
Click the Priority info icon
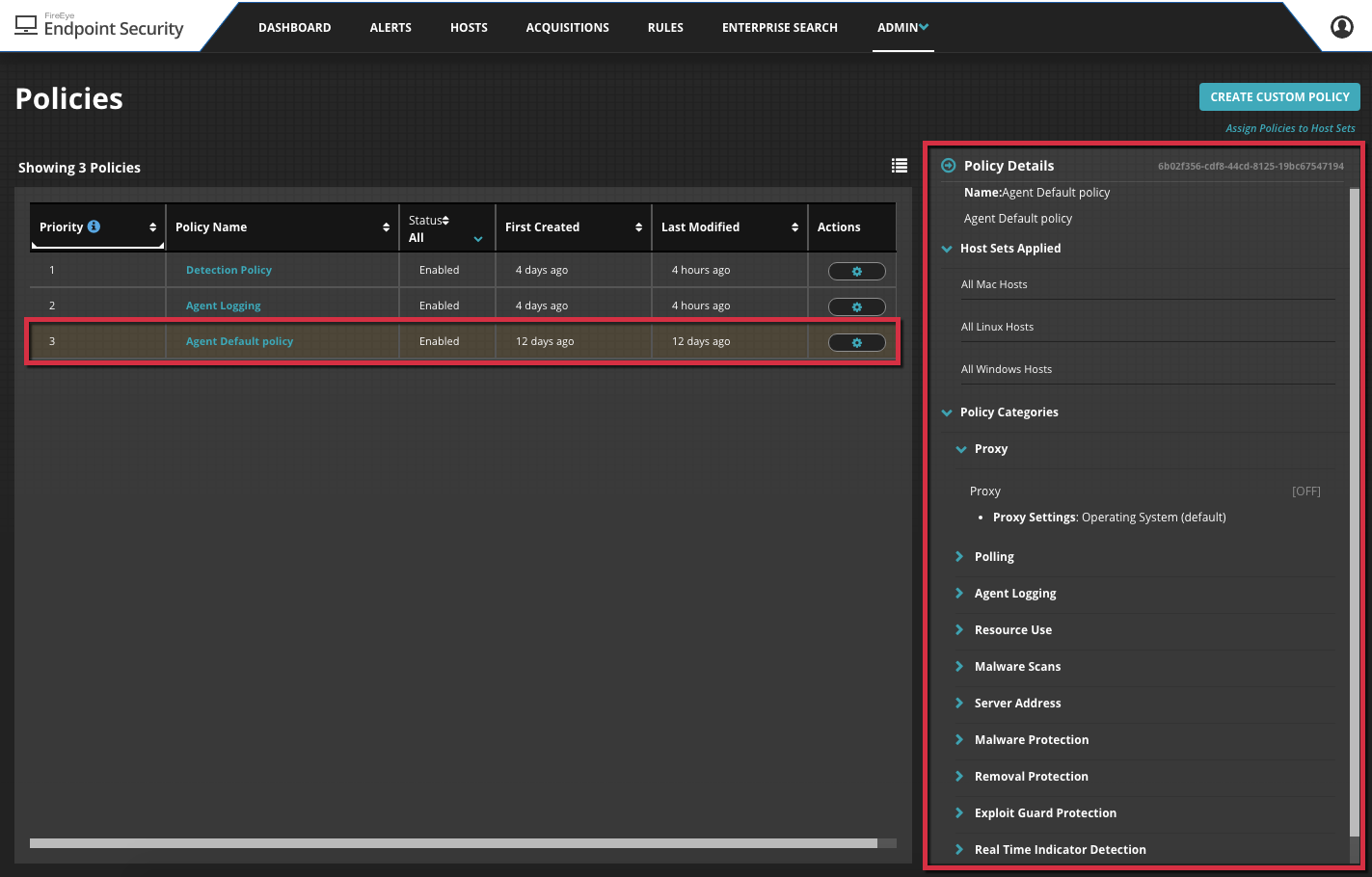(x=94, y=226)
